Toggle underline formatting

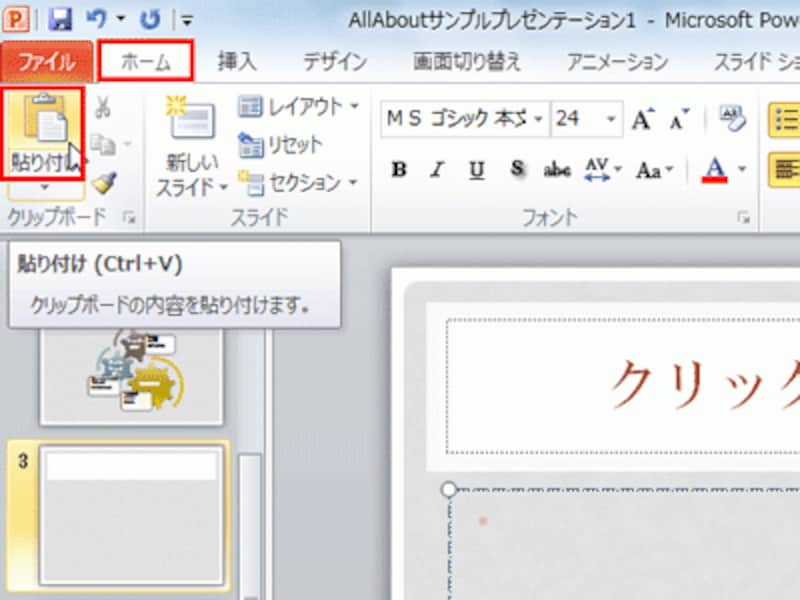point(476,170)
